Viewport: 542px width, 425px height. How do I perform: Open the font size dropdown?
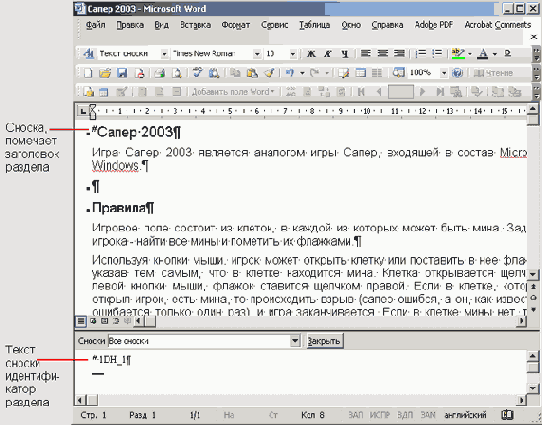293,54
